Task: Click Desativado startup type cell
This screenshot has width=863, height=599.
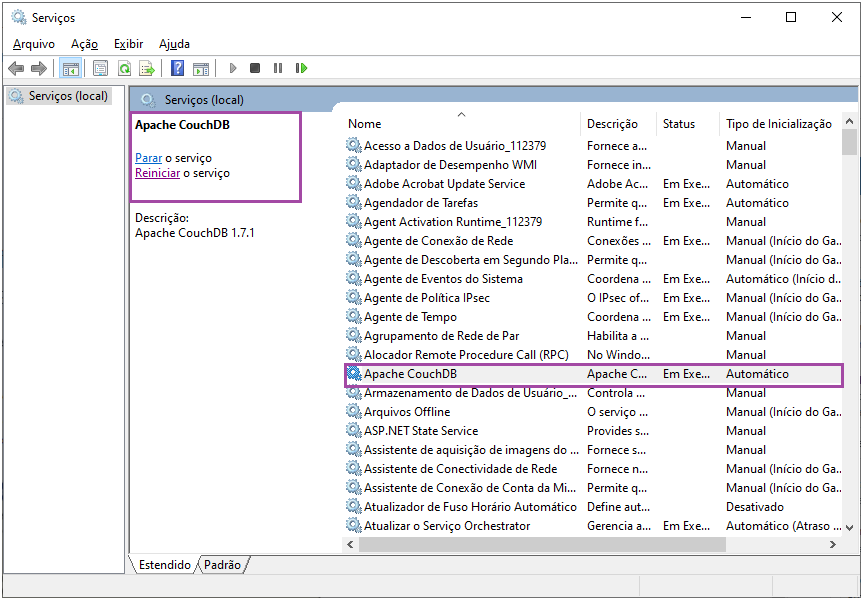Action: 755,507
